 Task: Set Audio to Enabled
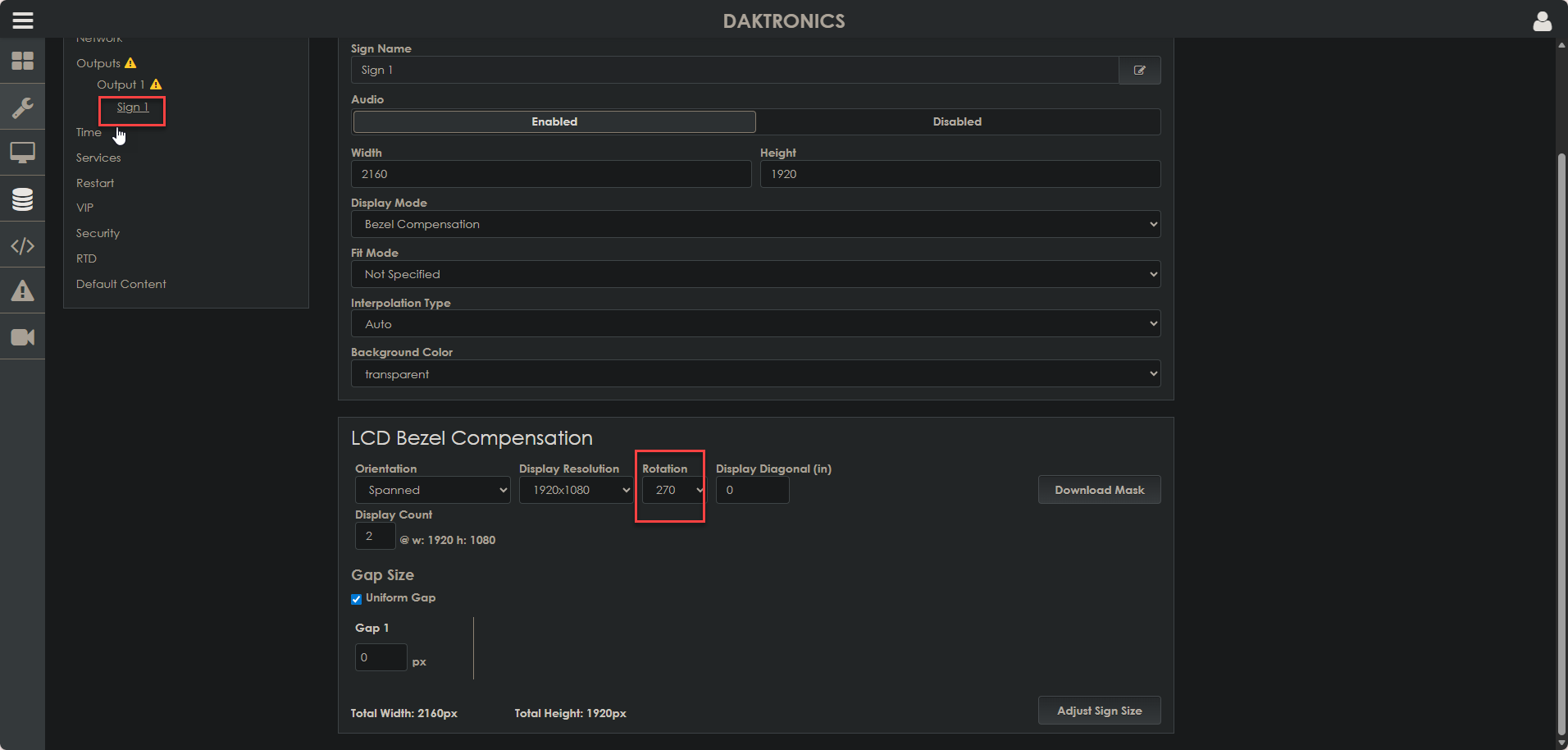coord(554,122)
